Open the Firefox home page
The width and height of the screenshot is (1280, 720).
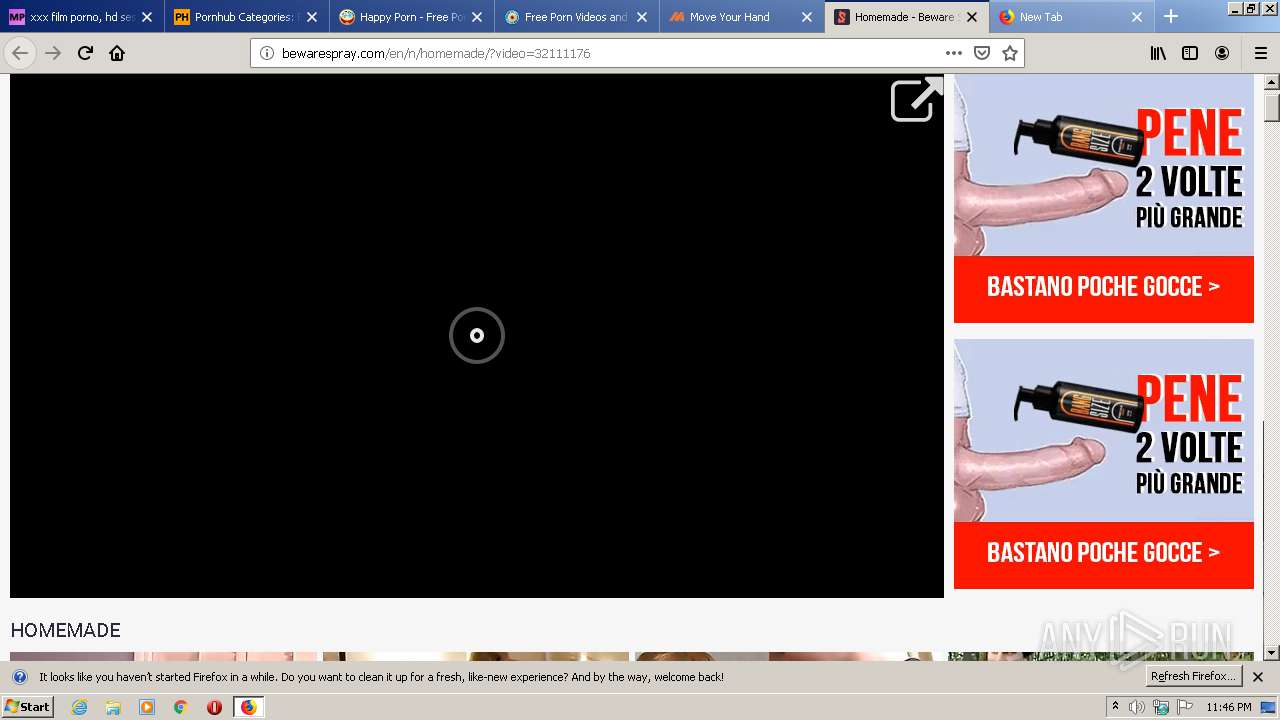click(117, 53)
